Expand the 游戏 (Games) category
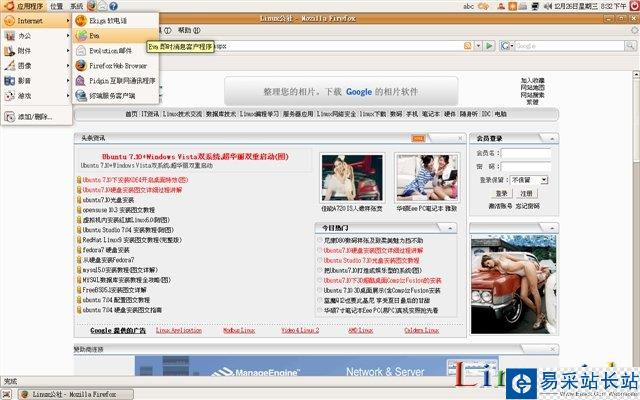 pyautogui.click(x=37, y=96)
